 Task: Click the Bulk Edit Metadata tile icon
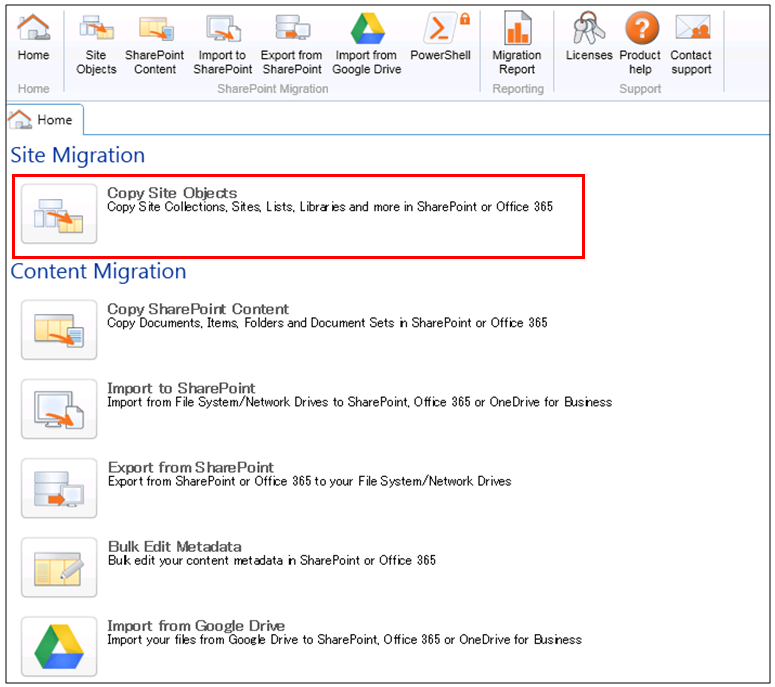(x=59, y=567)
